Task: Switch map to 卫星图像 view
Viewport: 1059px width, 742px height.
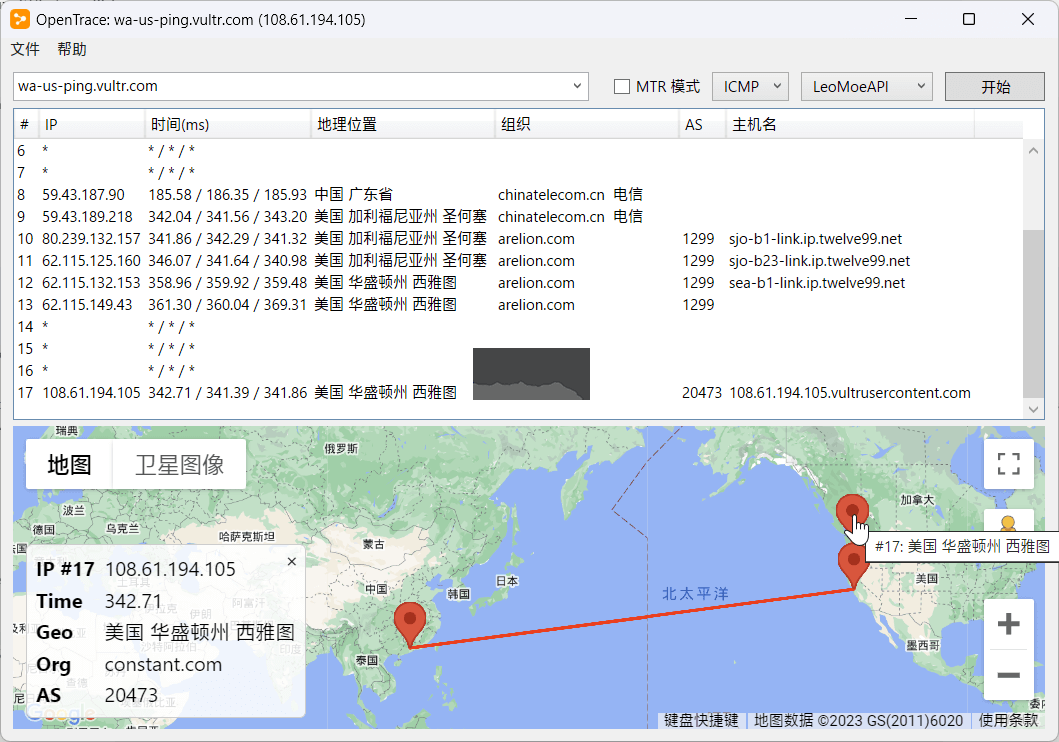Action: (x=179, y=465)
